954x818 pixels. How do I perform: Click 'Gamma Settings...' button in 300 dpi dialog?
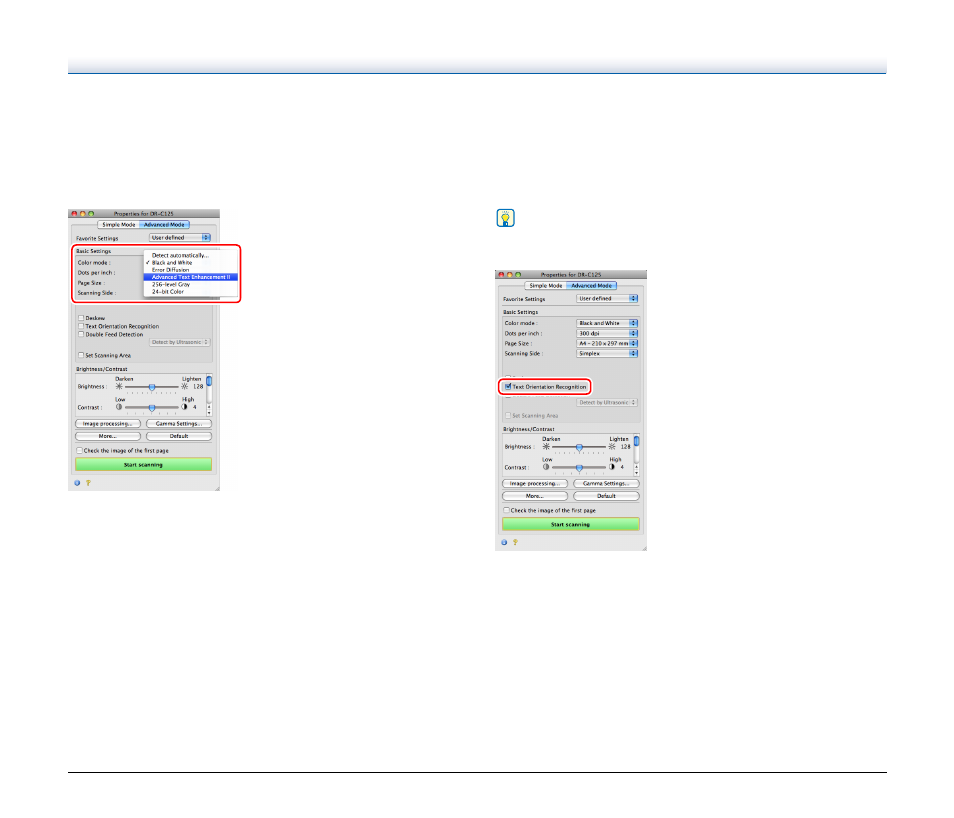(606, 483)
